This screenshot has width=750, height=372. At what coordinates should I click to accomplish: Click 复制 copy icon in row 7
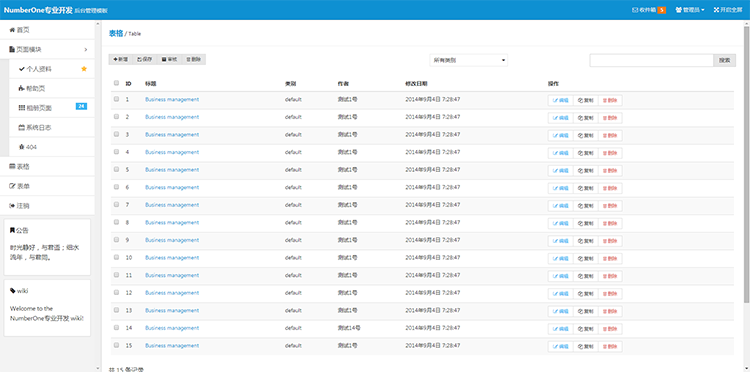580,206
